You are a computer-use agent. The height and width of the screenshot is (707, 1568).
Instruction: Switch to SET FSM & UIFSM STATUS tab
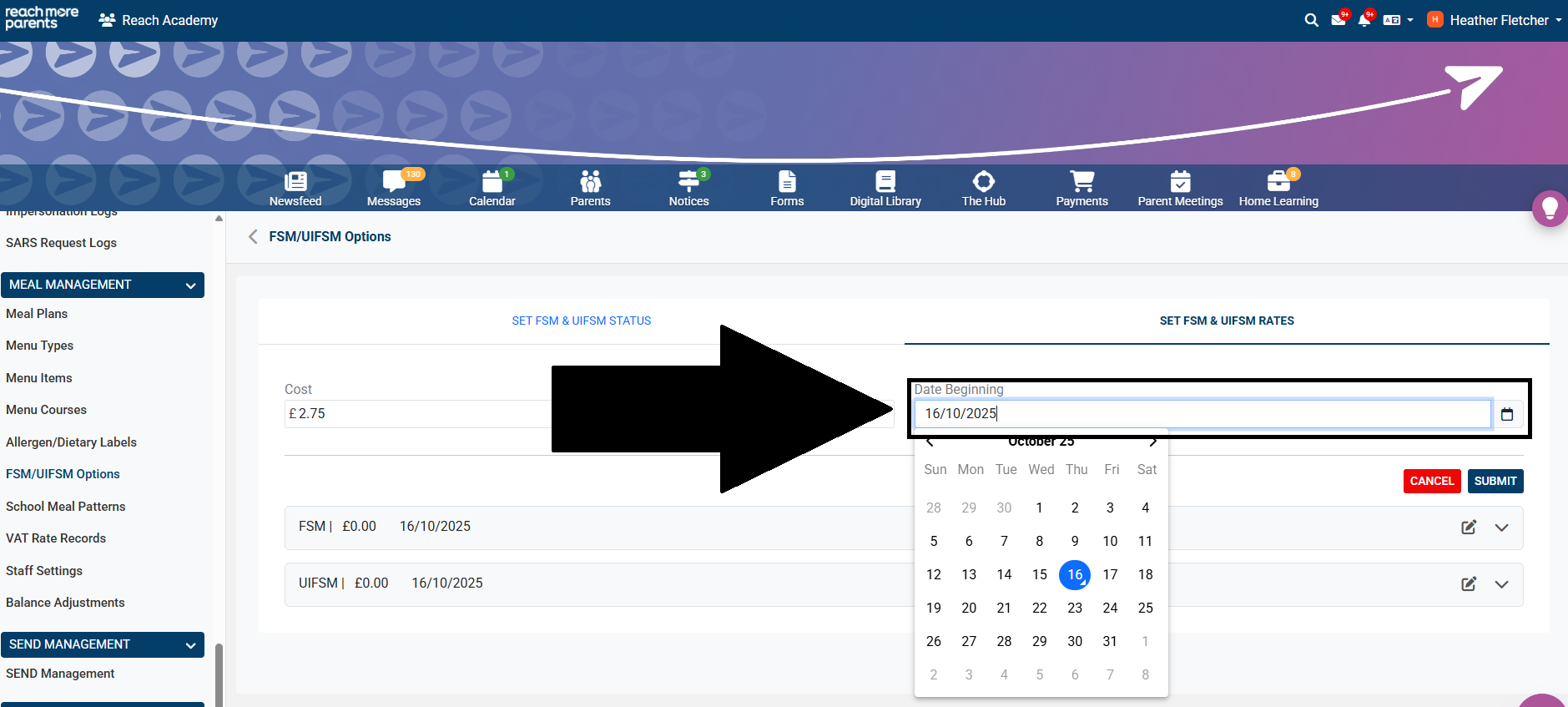tap(581, 321)
